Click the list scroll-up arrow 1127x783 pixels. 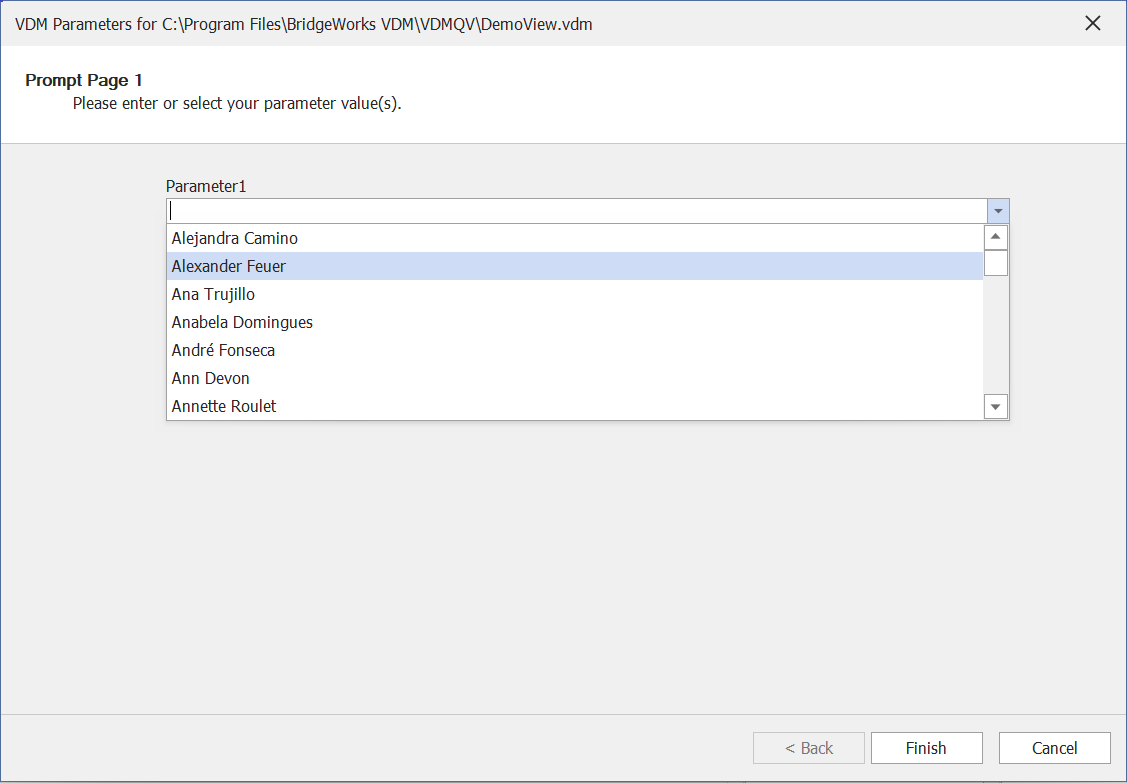click(x=995, y=237)
